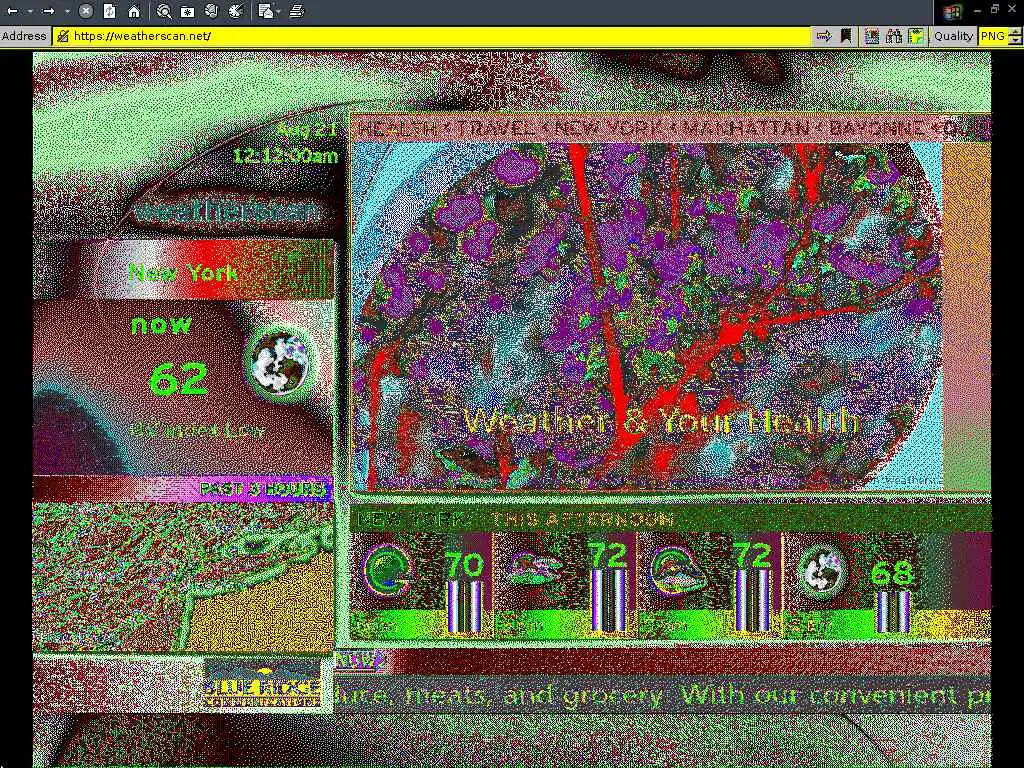
Task: Click the Quality button
Action: pos(953,36)
